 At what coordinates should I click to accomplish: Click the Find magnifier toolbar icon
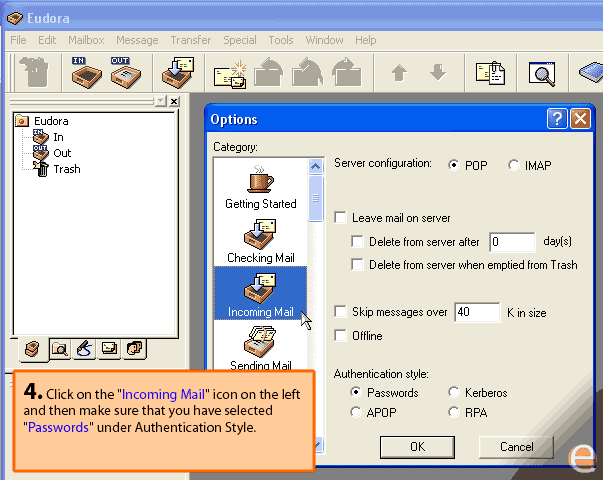[x=541, y=74]
